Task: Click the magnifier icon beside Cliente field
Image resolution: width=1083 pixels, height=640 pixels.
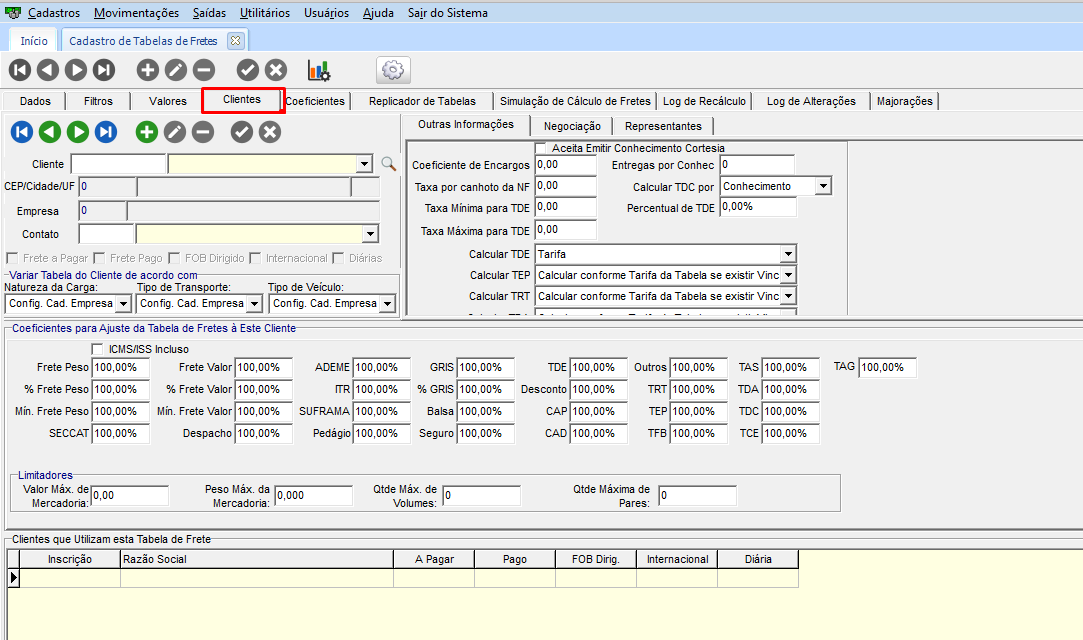Action: (389, 164)
